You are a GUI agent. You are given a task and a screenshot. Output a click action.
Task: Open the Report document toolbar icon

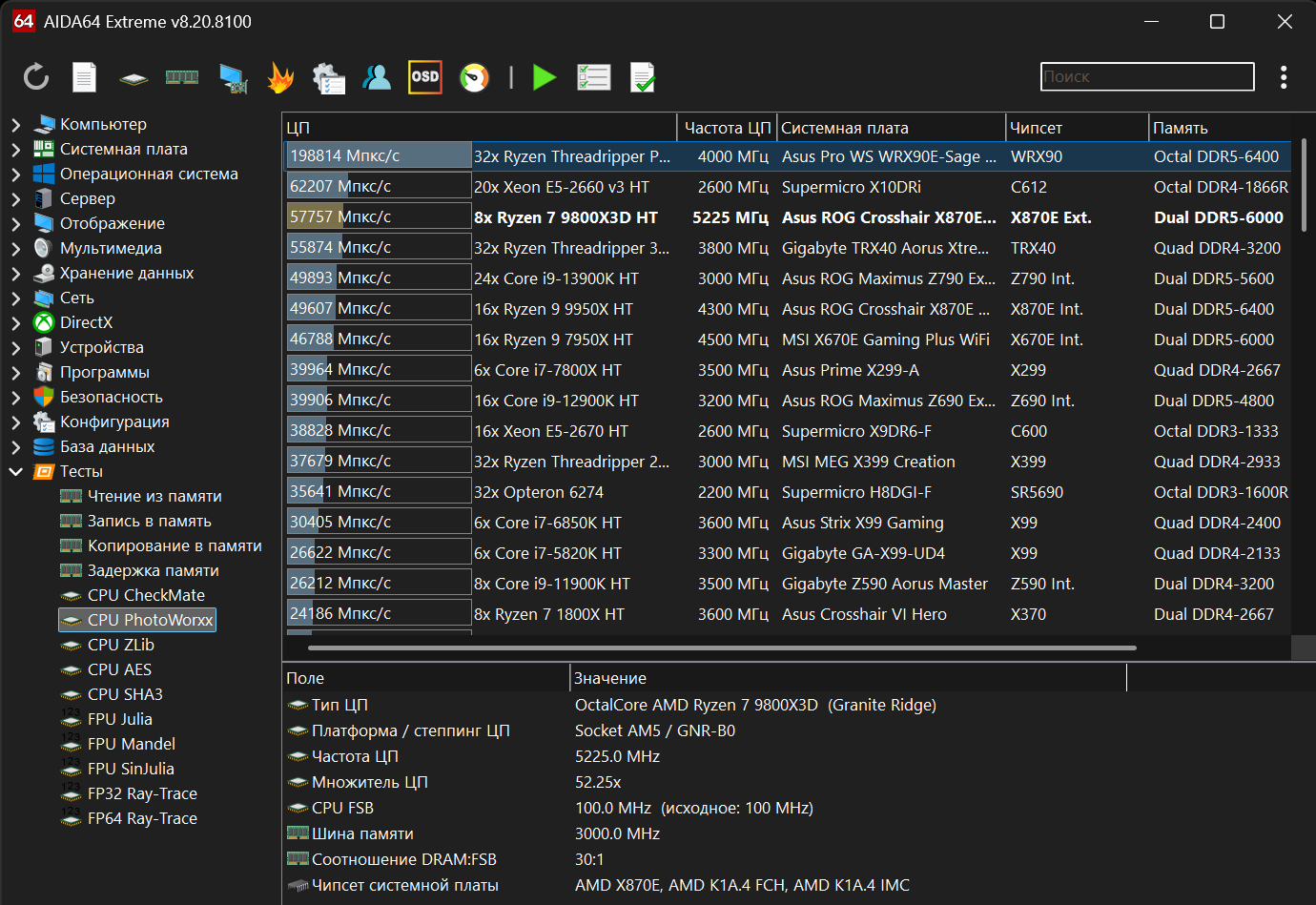(x=85, y=77)
